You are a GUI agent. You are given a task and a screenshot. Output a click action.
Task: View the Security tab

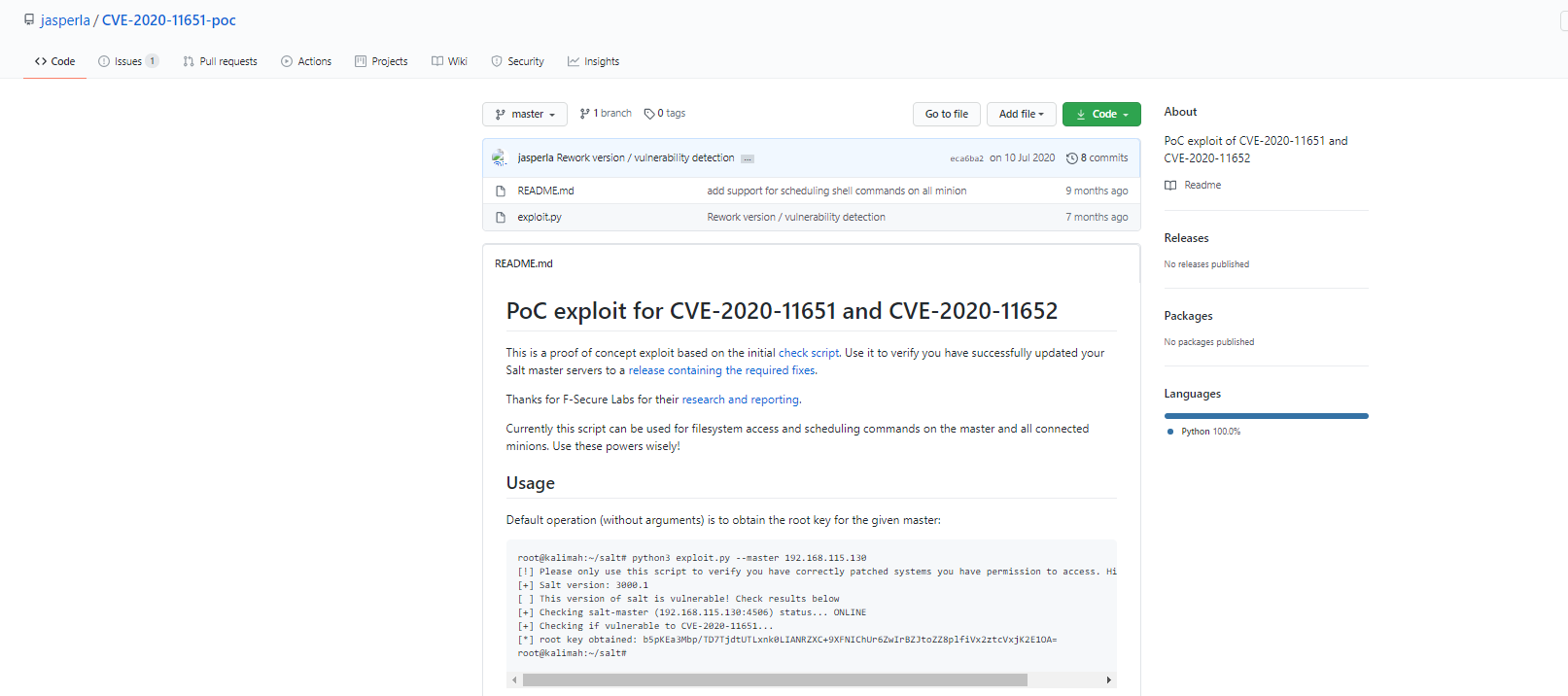click(x=517, y=61)
